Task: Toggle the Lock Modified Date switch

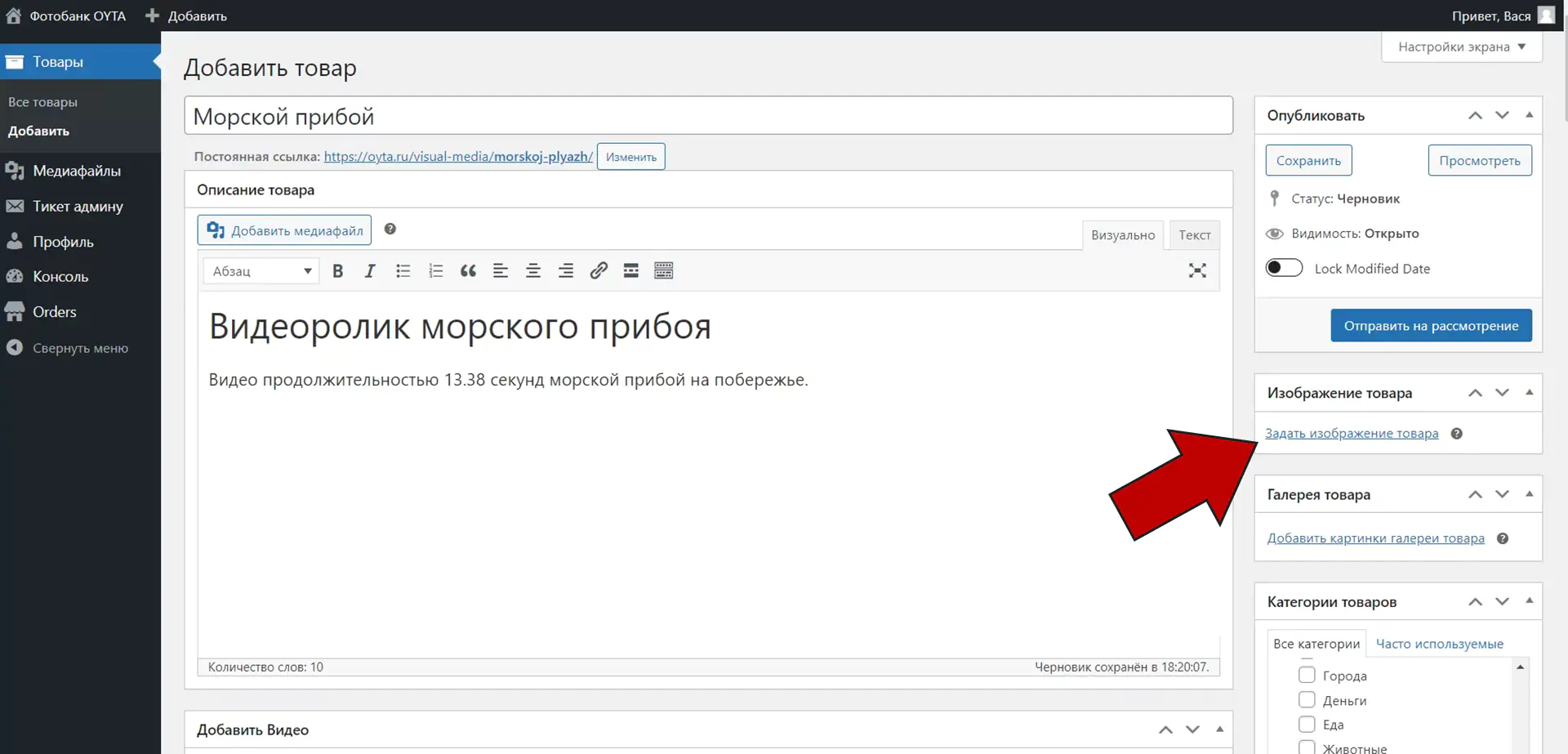Action: [1284, 268]
